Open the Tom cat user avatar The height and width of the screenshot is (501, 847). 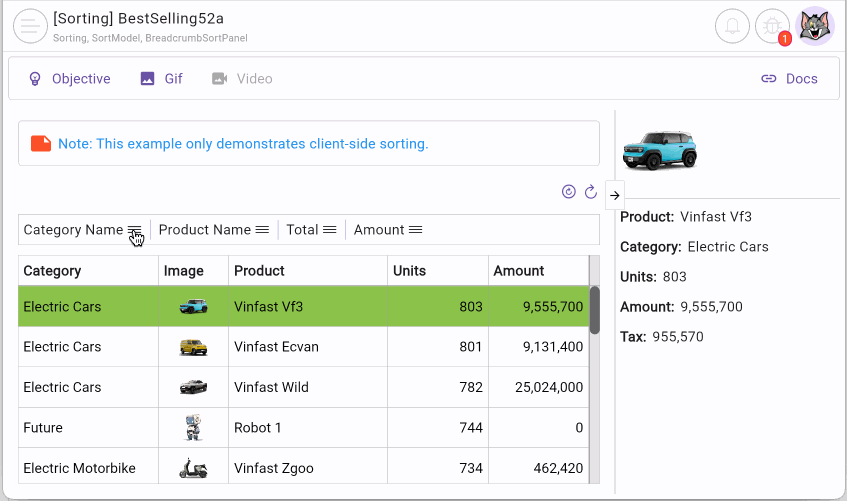click(814, 26)
